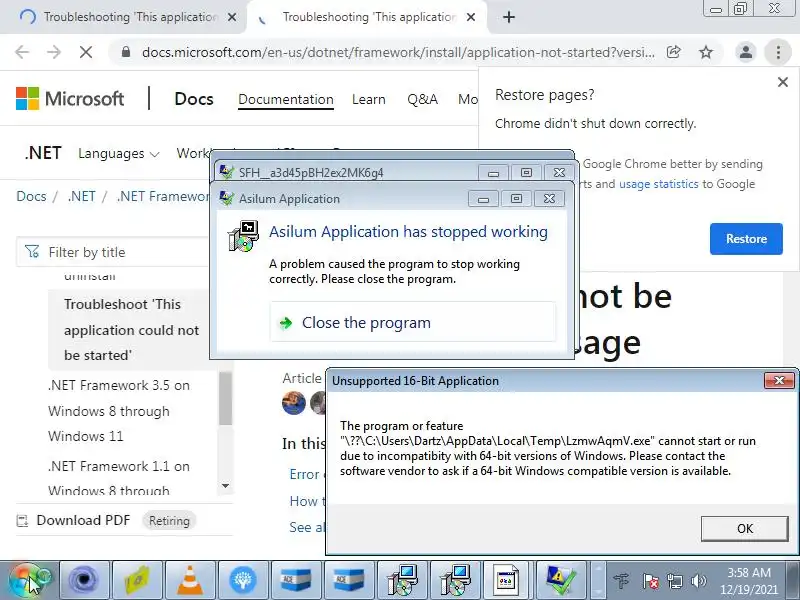View site information lock icon
The height and width of the screenshot is (600, 800).
point(126,52)
